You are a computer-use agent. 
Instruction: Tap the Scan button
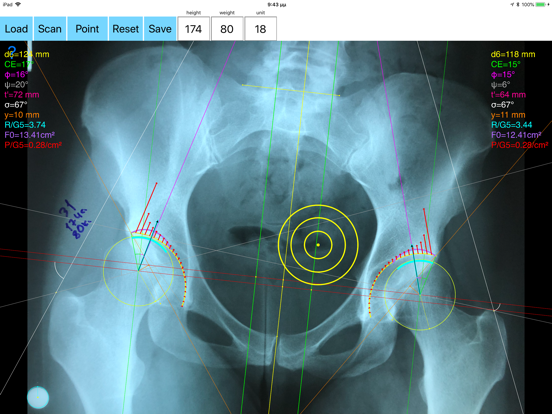point(50,29)
